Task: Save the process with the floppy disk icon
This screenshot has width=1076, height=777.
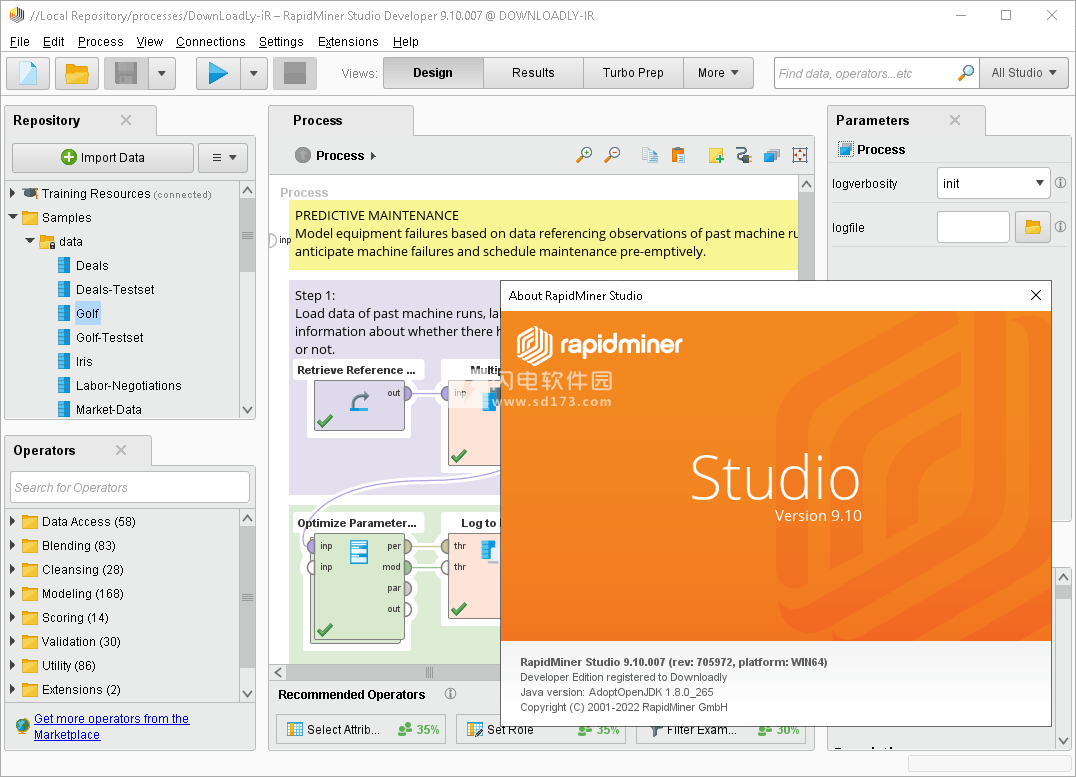Action: pos(126,73)
